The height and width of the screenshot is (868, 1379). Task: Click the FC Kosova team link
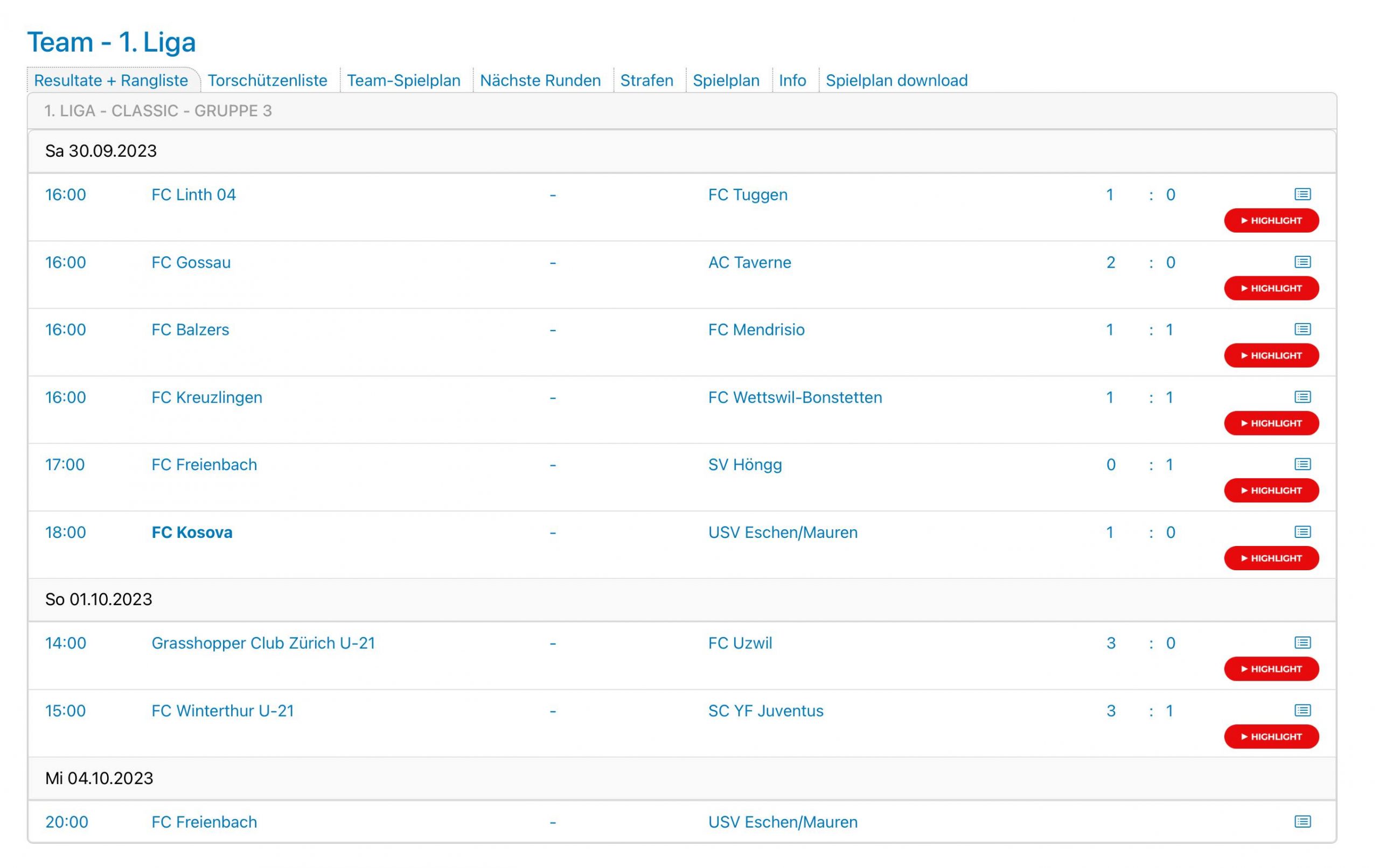point(192,533)
